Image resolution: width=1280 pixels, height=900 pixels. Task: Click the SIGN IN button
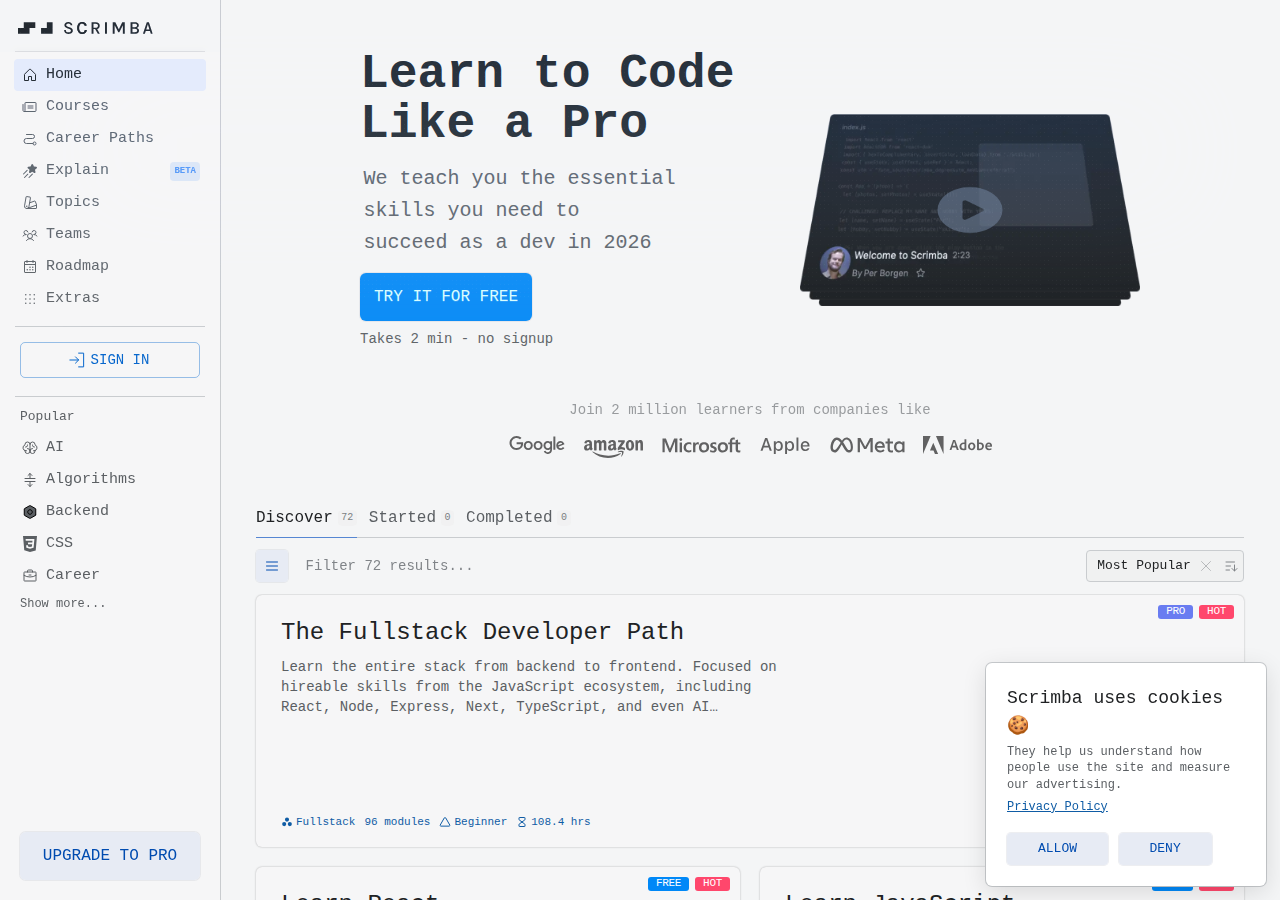(x=110, y=360)
